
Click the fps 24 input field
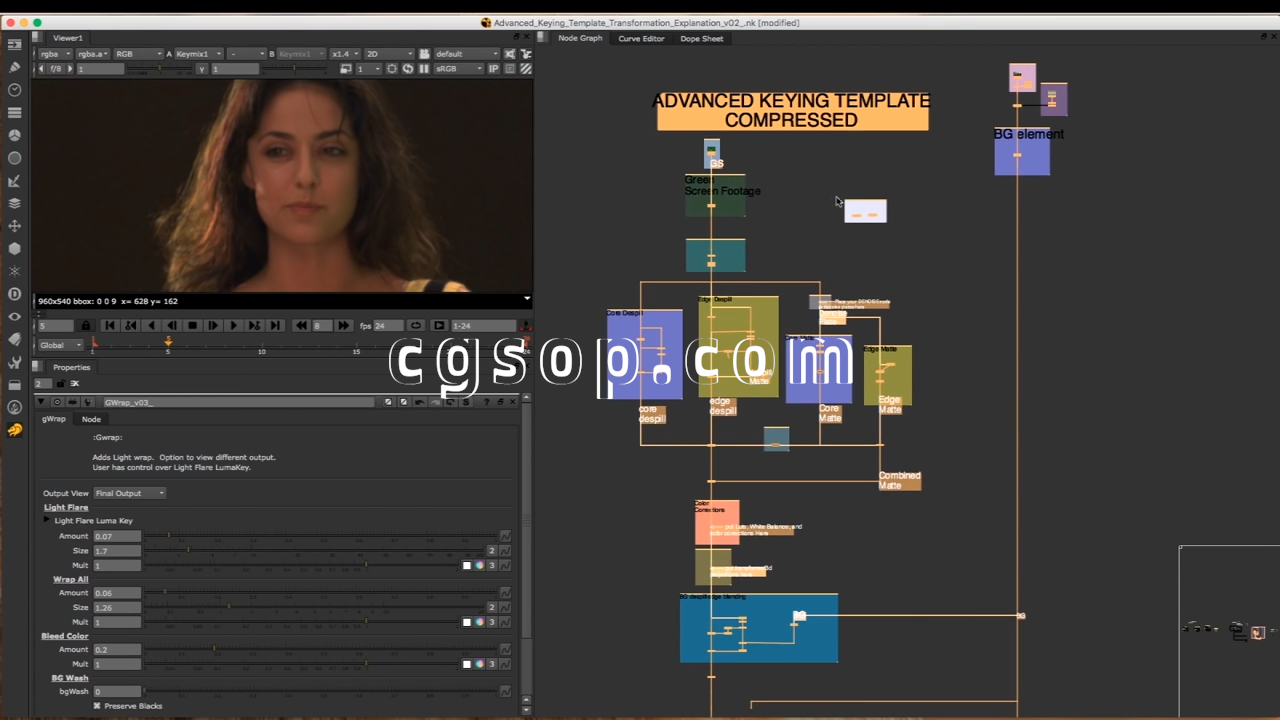tap(388, 326)
